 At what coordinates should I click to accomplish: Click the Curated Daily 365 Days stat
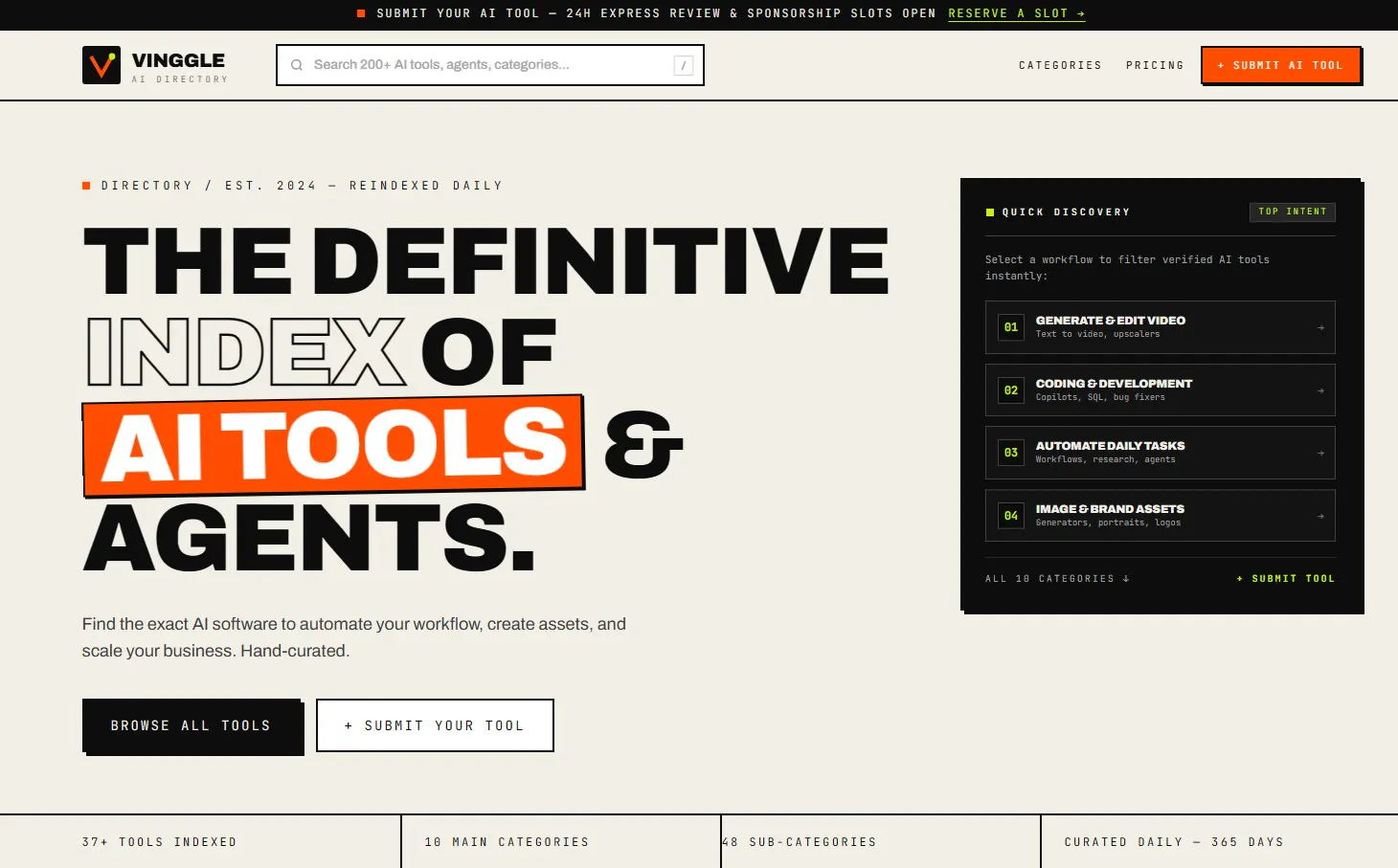pyautogui.click(x=1174, y=842)
